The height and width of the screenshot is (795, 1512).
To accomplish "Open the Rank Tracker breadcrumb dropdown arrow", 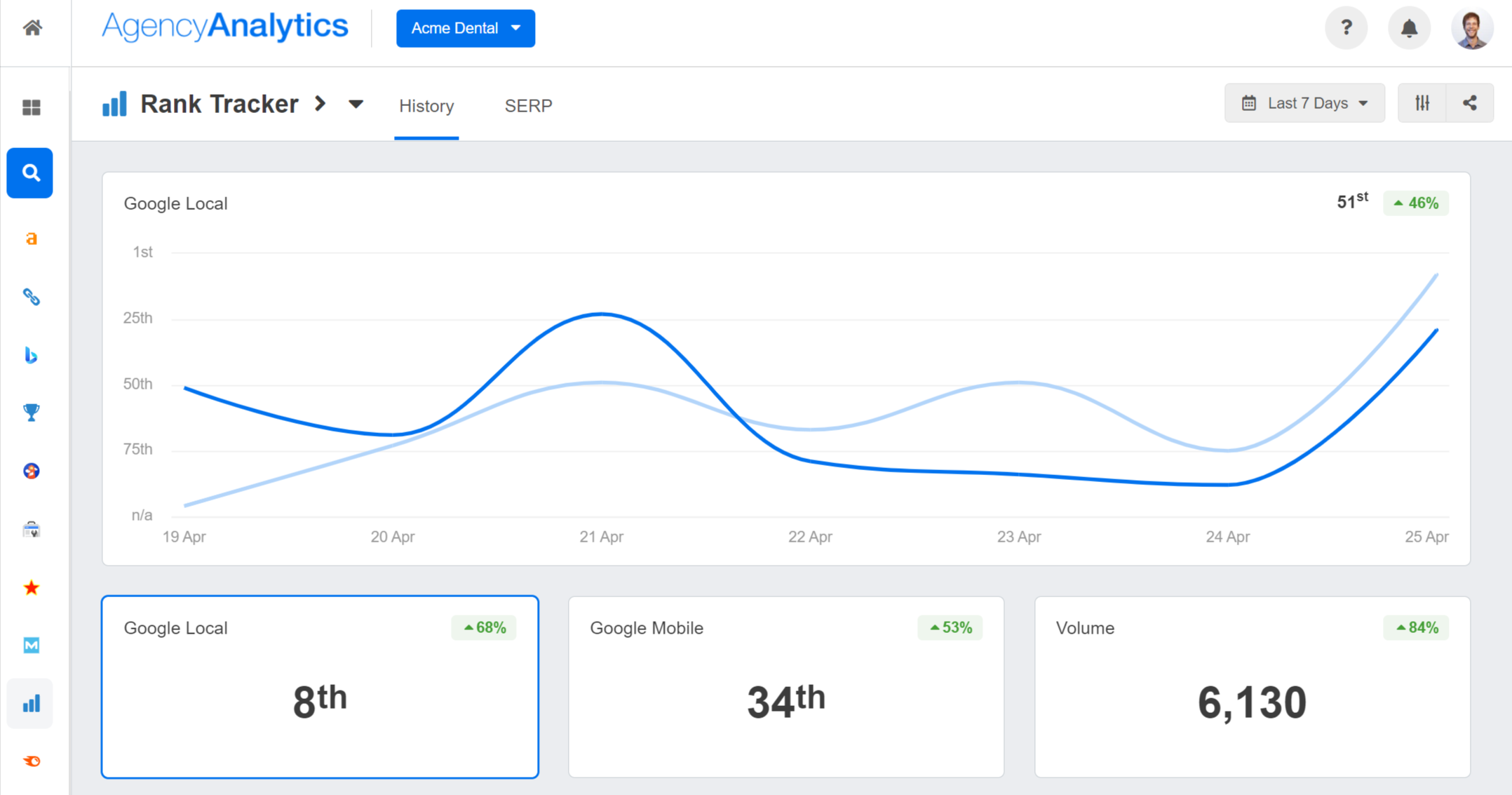I will pos(356,104).
